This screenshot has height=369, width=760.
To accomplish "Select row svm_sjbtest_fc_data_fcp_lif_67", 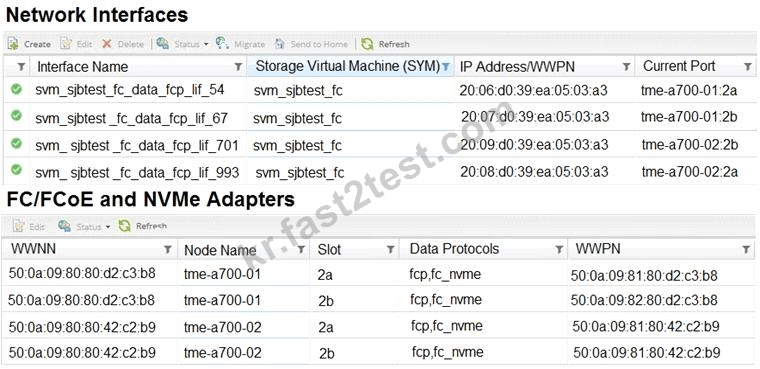I will coord(380,117).
